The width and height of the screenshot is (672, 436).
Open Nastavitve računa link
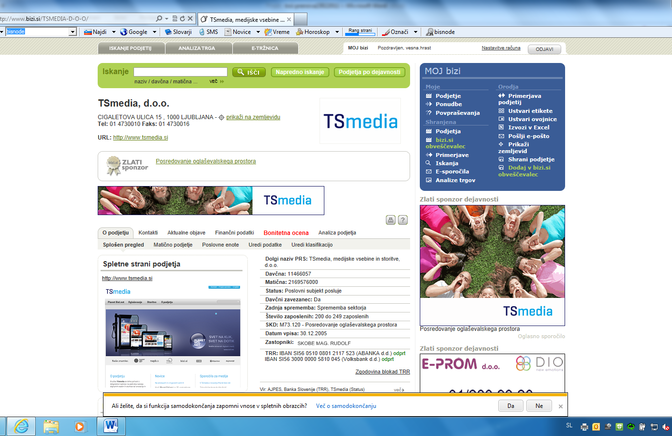[501, 48]
